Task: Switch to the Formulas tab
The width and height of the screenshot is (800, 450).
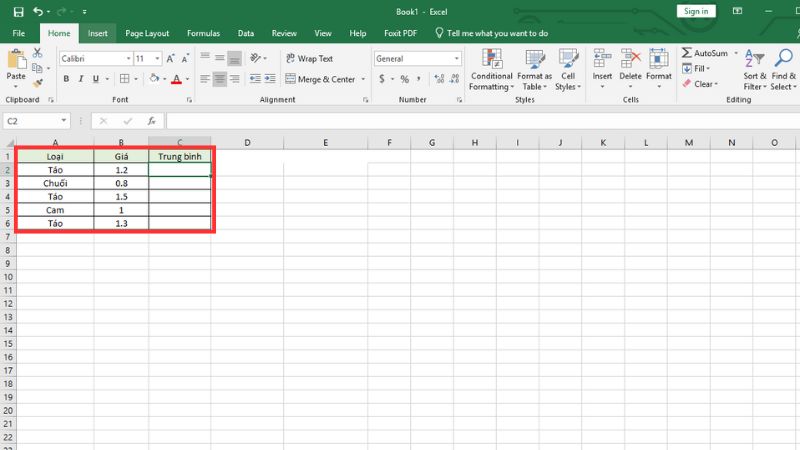Action: pos(203,33)
